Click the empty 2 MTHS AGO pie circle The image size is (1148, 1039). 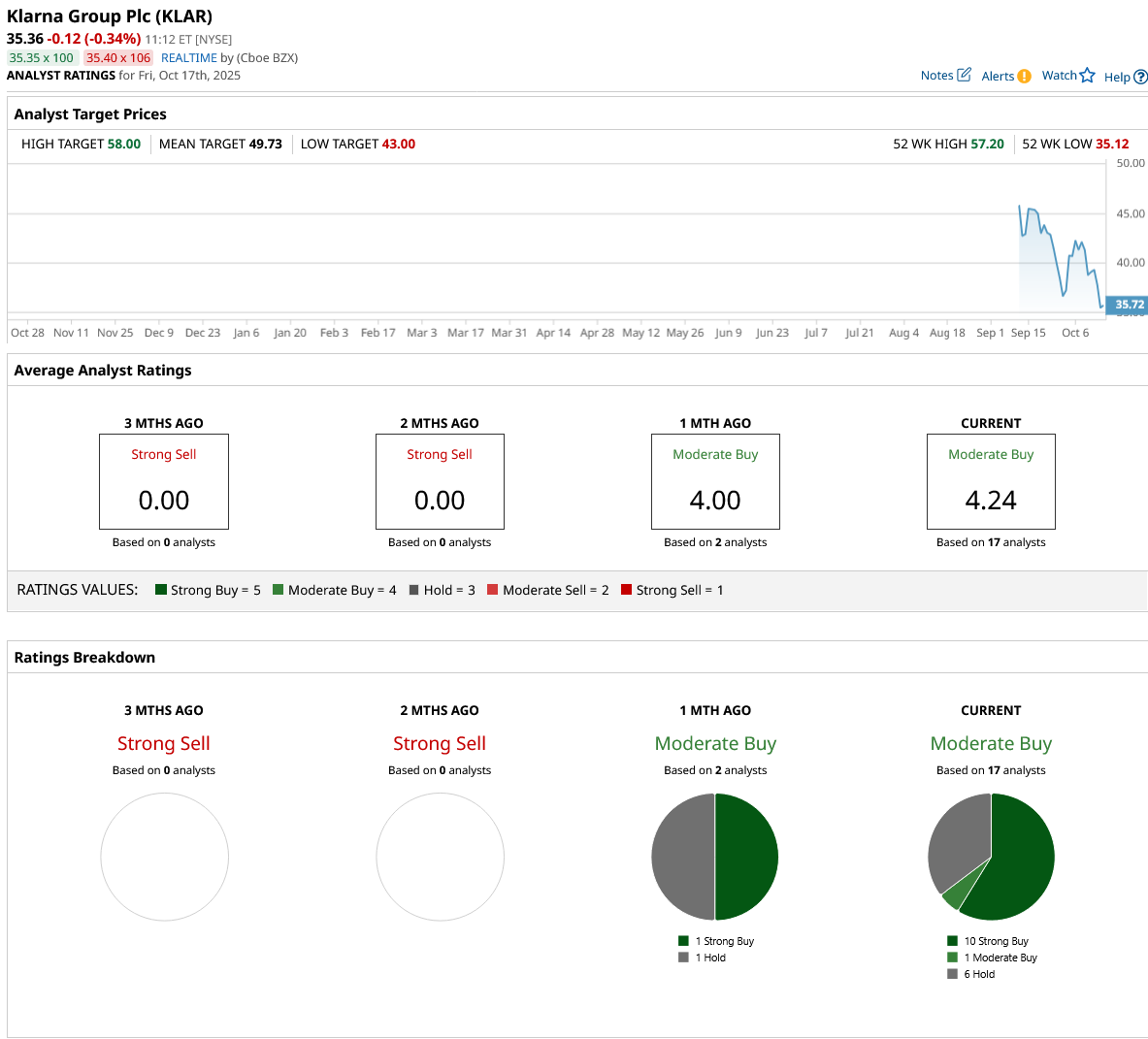[440, 857]
